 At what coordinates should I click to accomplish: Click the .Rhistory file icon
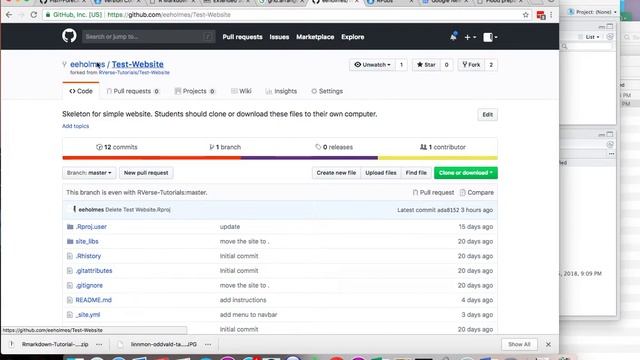pyautogui.click(x=70, y=256)
